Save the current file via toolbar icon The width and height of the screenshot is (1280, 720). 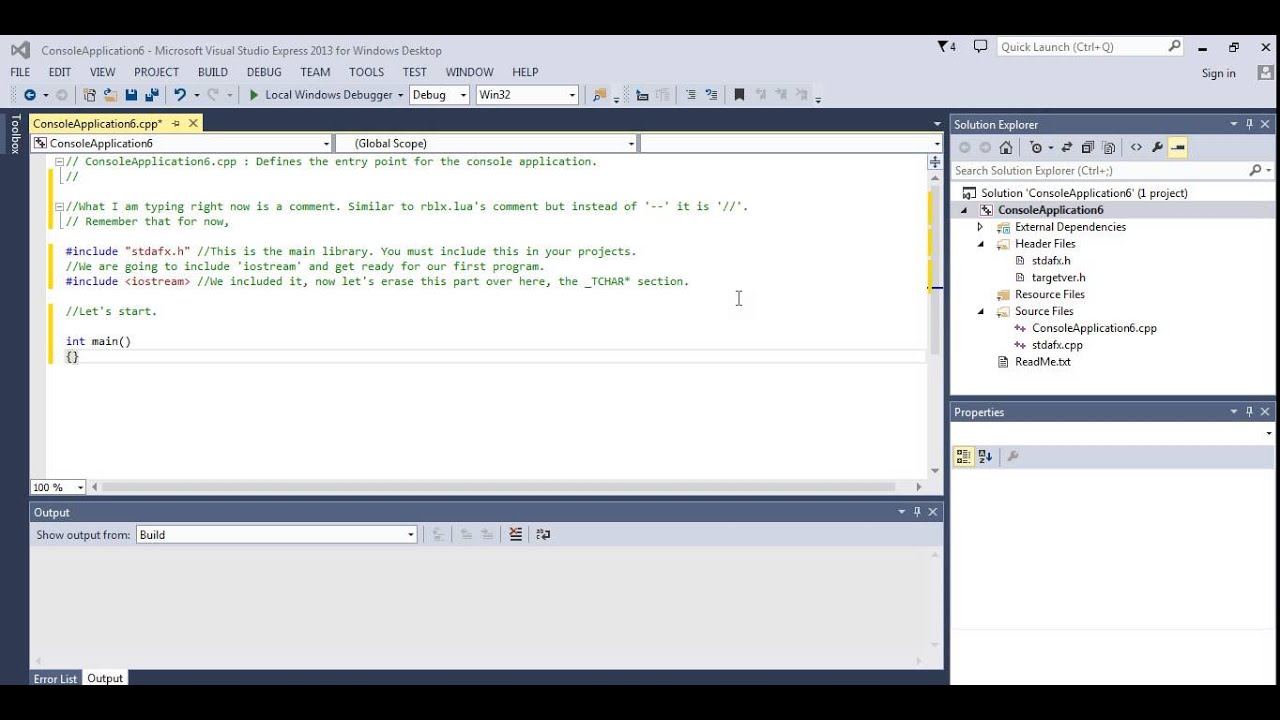pos(131,95)
